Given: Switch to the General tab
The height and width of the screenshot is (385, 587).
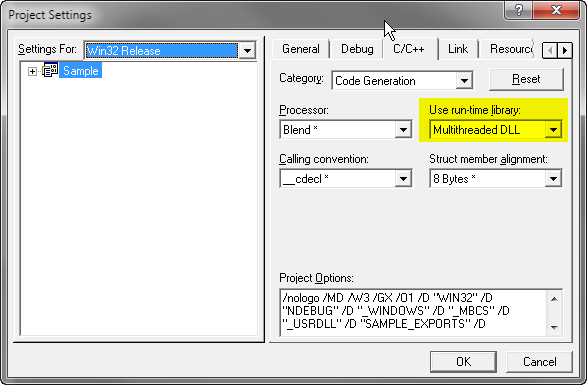Looking at the screenshot, I should 301,49.
